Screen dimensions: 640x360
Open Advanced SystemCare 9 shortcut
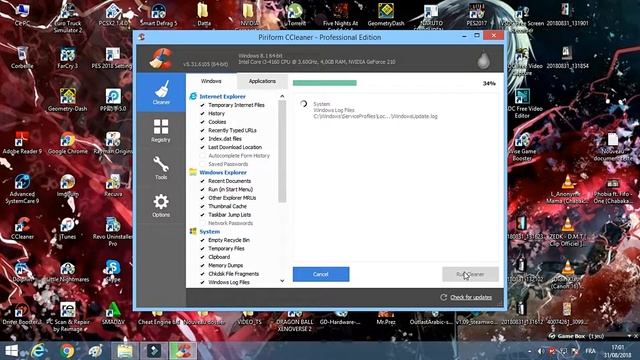pos(22,189)
